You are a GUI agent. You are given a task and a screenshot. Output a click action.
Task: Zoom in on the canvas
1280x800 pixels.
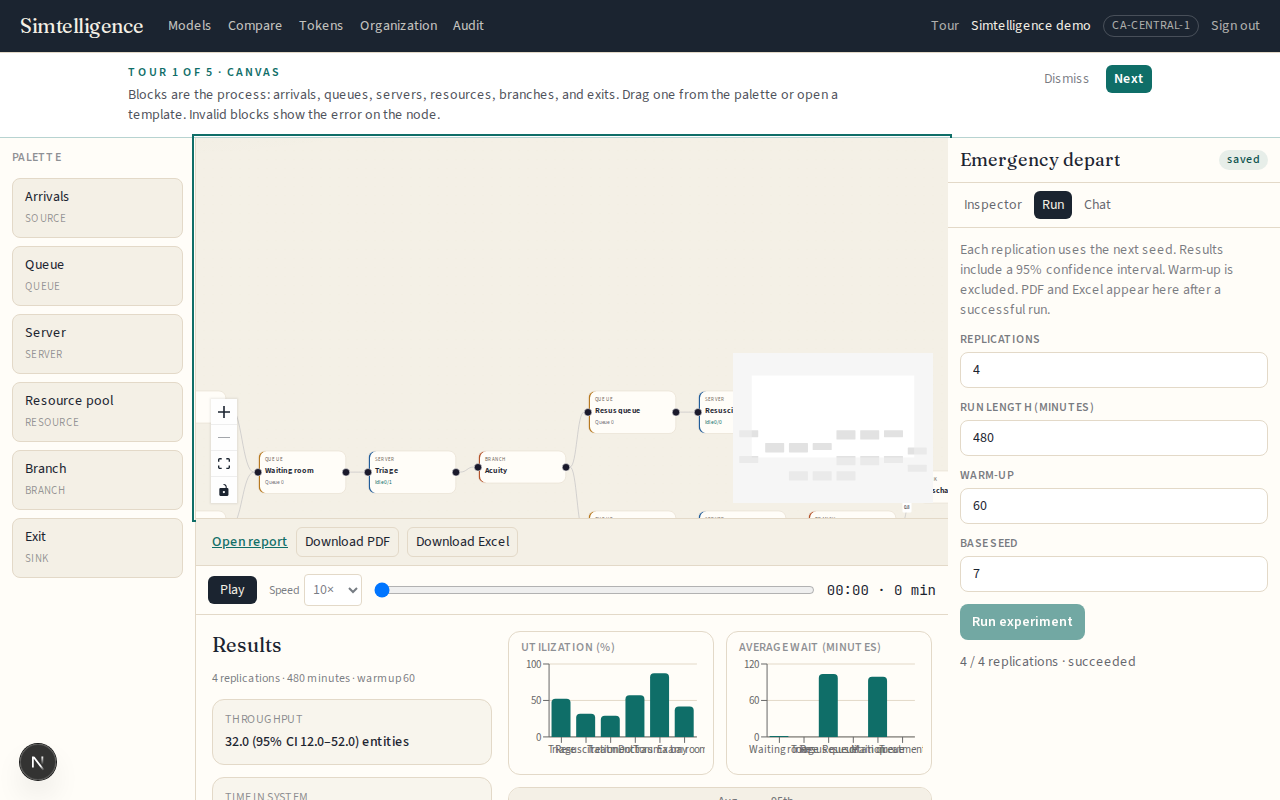[224, 412]
